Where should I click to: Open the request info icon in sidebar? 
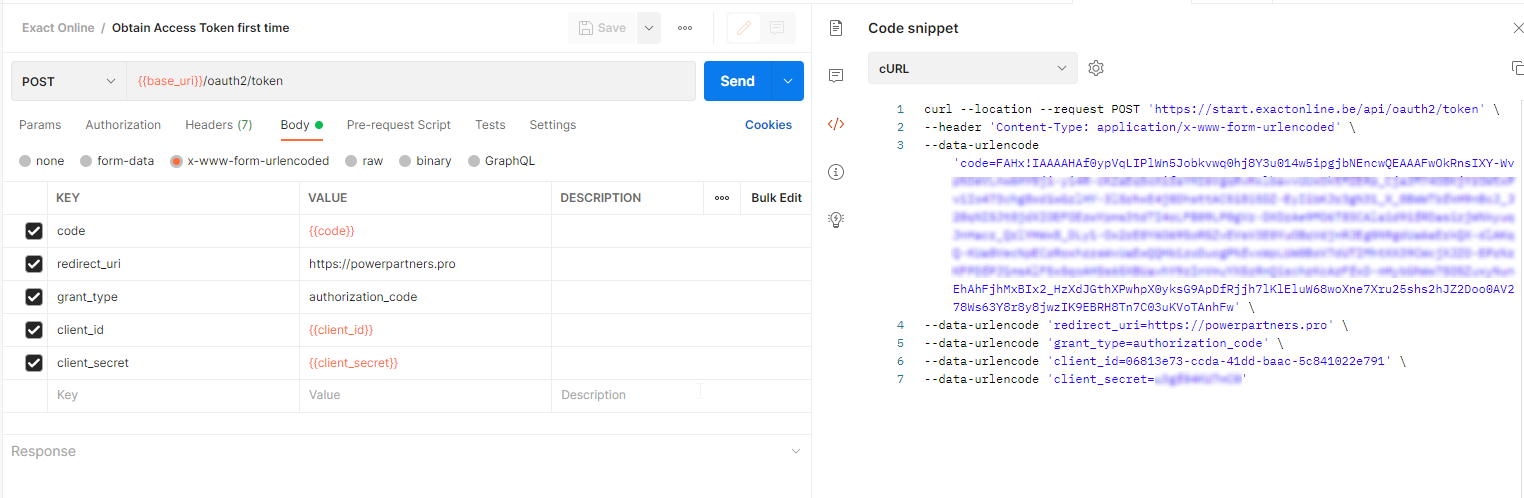[x=837, y=172]
